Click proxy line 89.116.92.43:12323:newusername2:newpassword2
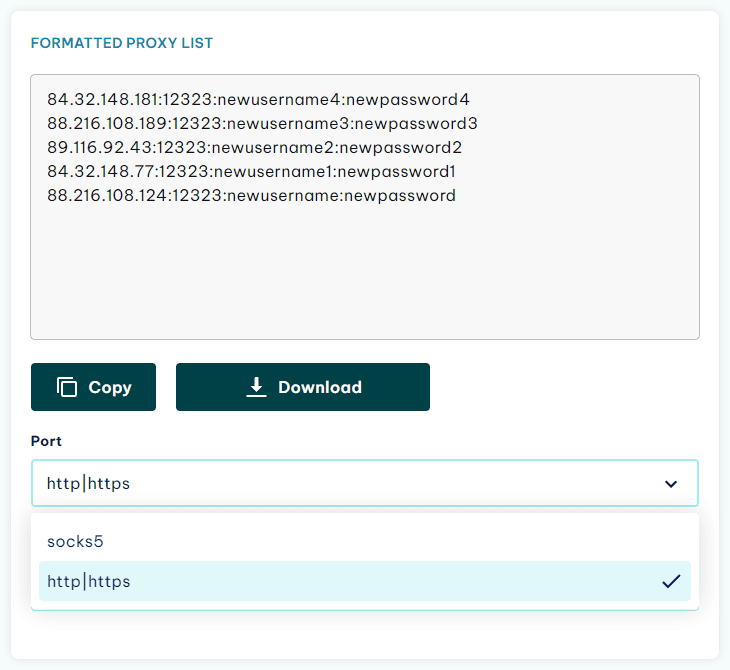The width and height of the screenshot is (730, 670). [254, 148]
